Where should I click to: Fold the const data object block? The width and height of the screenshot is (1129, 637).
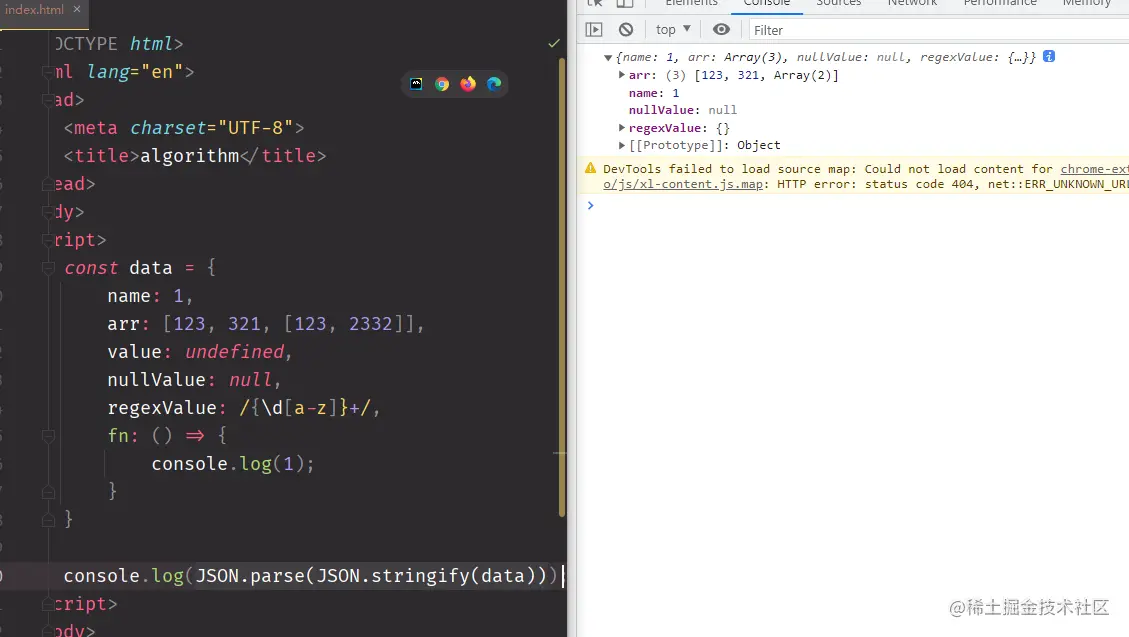coord(48,268)
